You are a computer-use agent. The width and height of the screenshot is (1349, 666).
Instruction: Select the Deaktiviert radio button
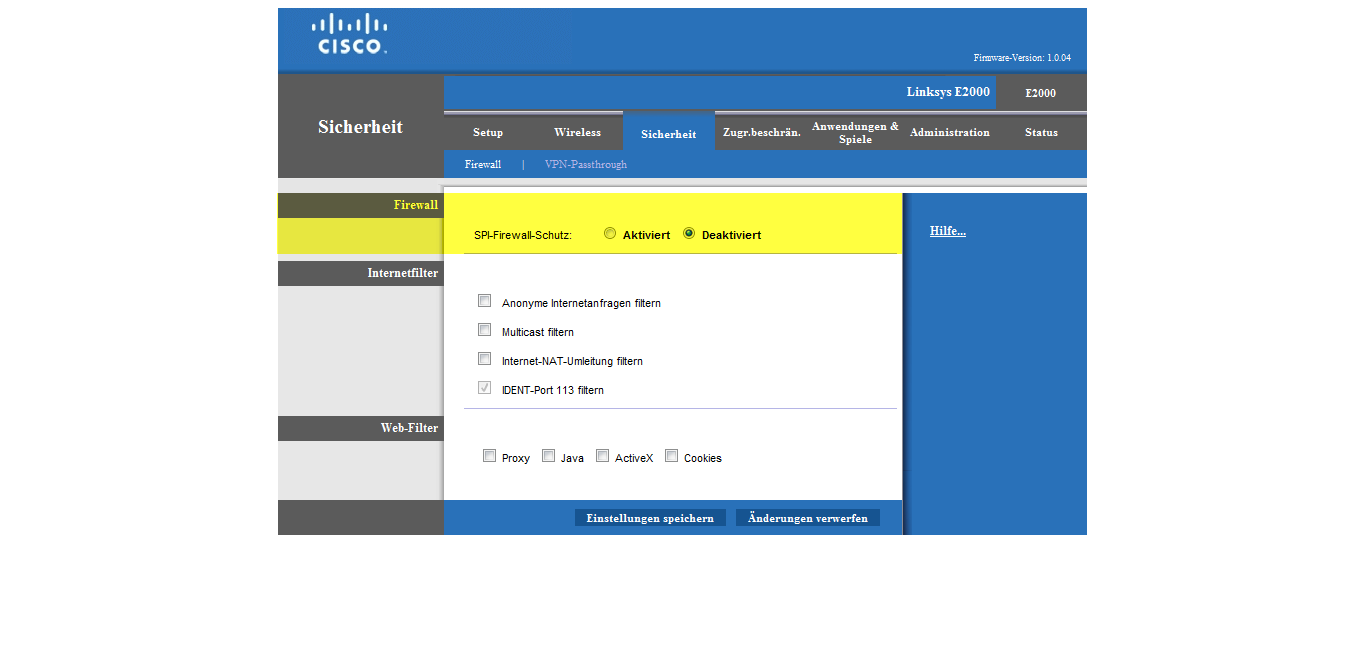tap(689, 233)
